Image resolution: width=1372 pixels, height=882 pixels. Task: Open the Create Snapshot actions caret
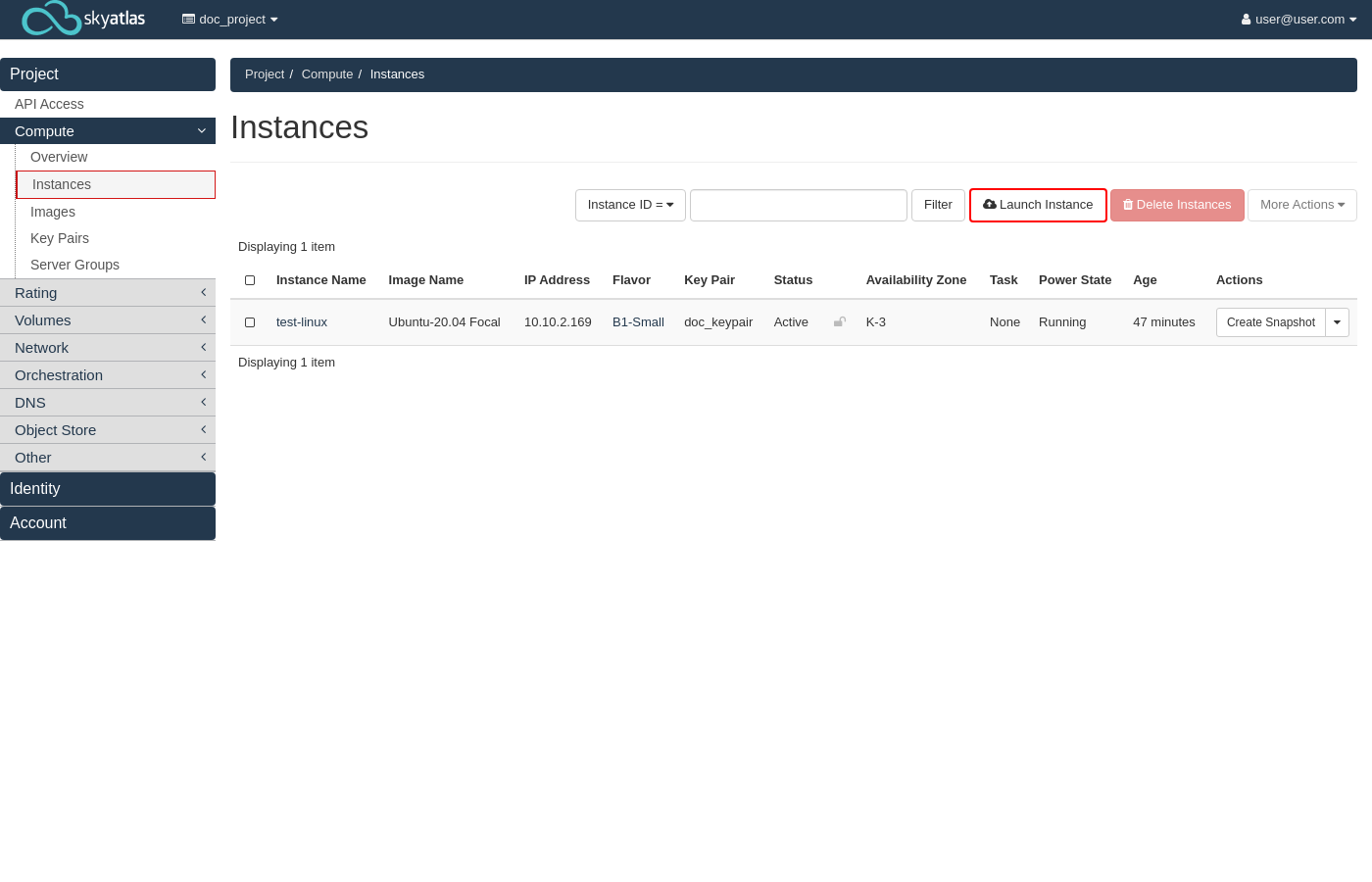[1337, 322]
